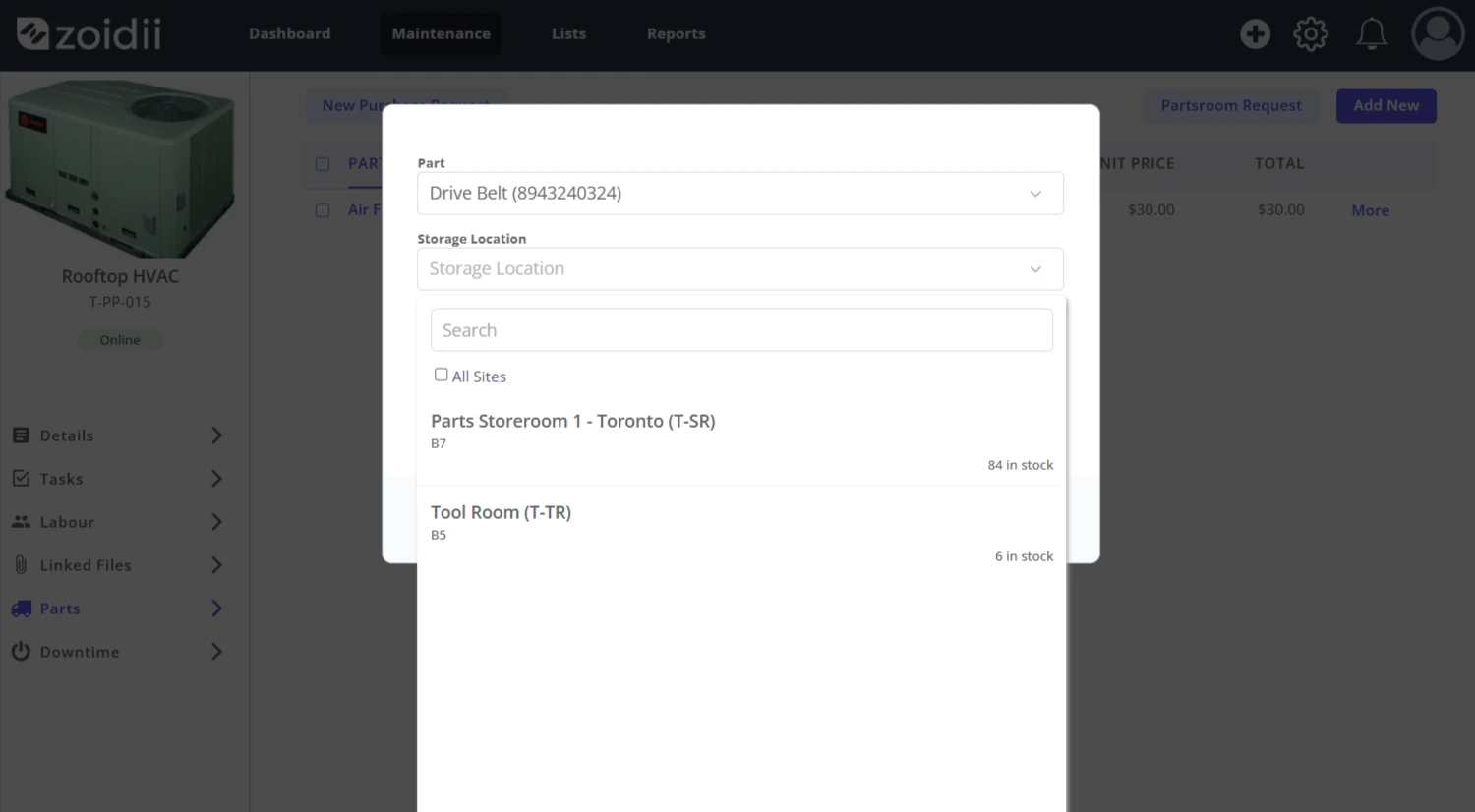Viewport: 1475px width, 812px height.
Task: Expand the Tasks section chevron
Action: [217, 479]
